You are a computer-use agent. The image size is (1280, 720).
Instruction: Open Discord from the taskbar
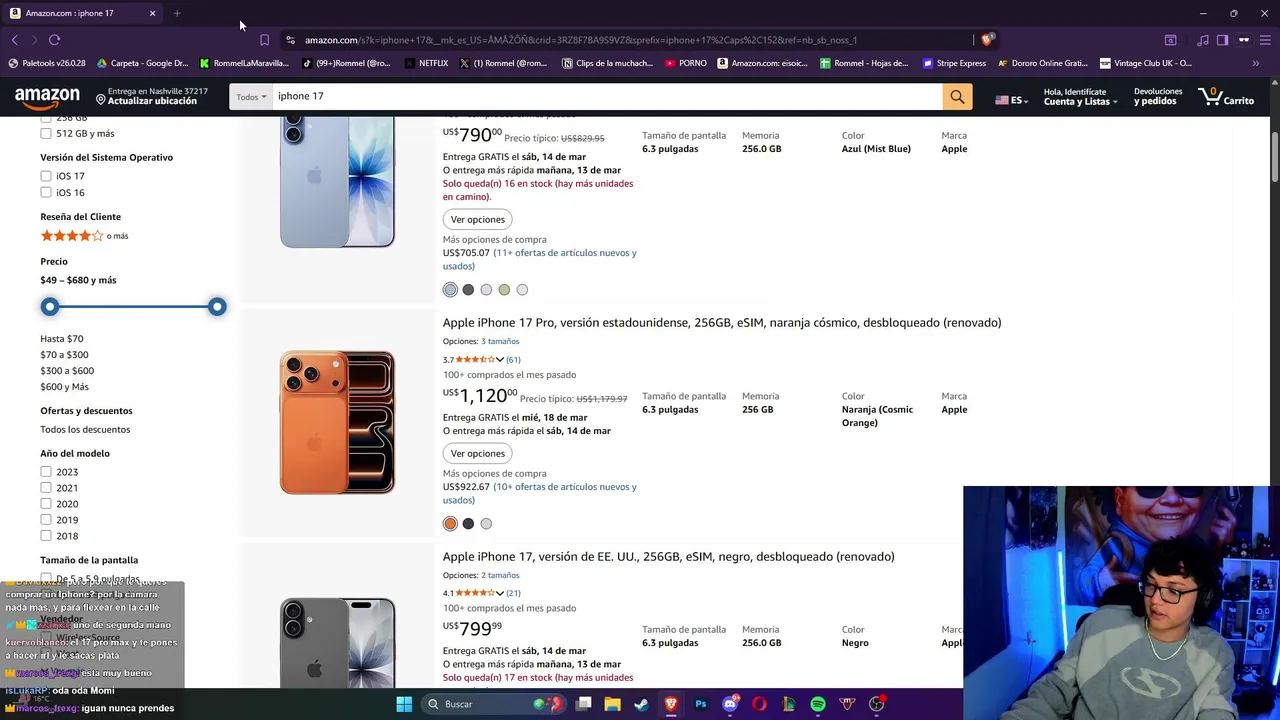coord(730,704)
